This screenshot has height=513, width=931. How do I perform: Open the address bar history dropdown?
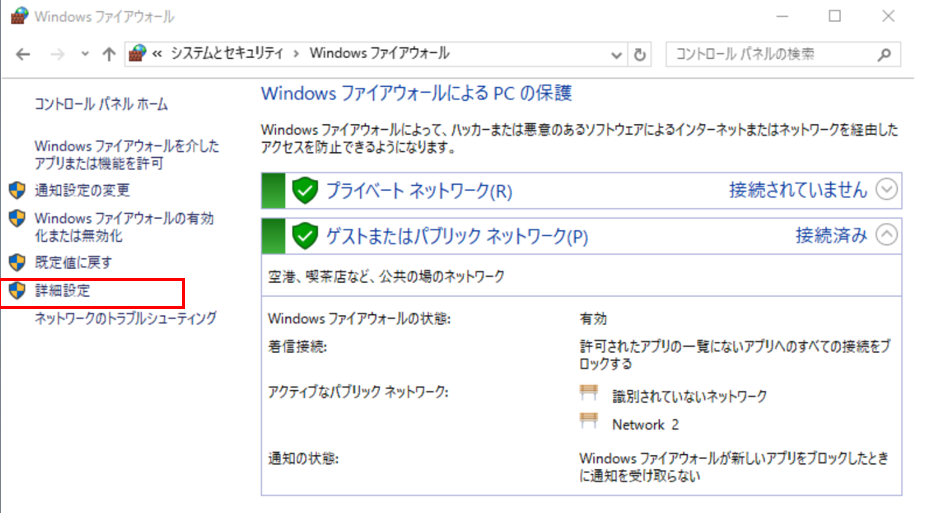(619, 54)
